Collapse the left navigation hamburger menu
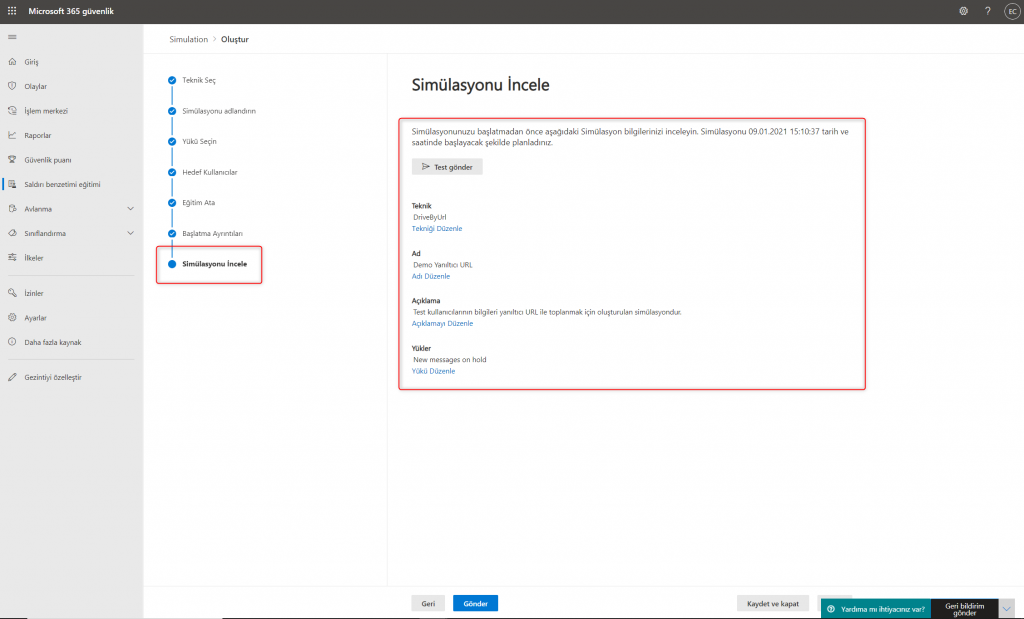1024x619 pixels. tap(12, 37)
